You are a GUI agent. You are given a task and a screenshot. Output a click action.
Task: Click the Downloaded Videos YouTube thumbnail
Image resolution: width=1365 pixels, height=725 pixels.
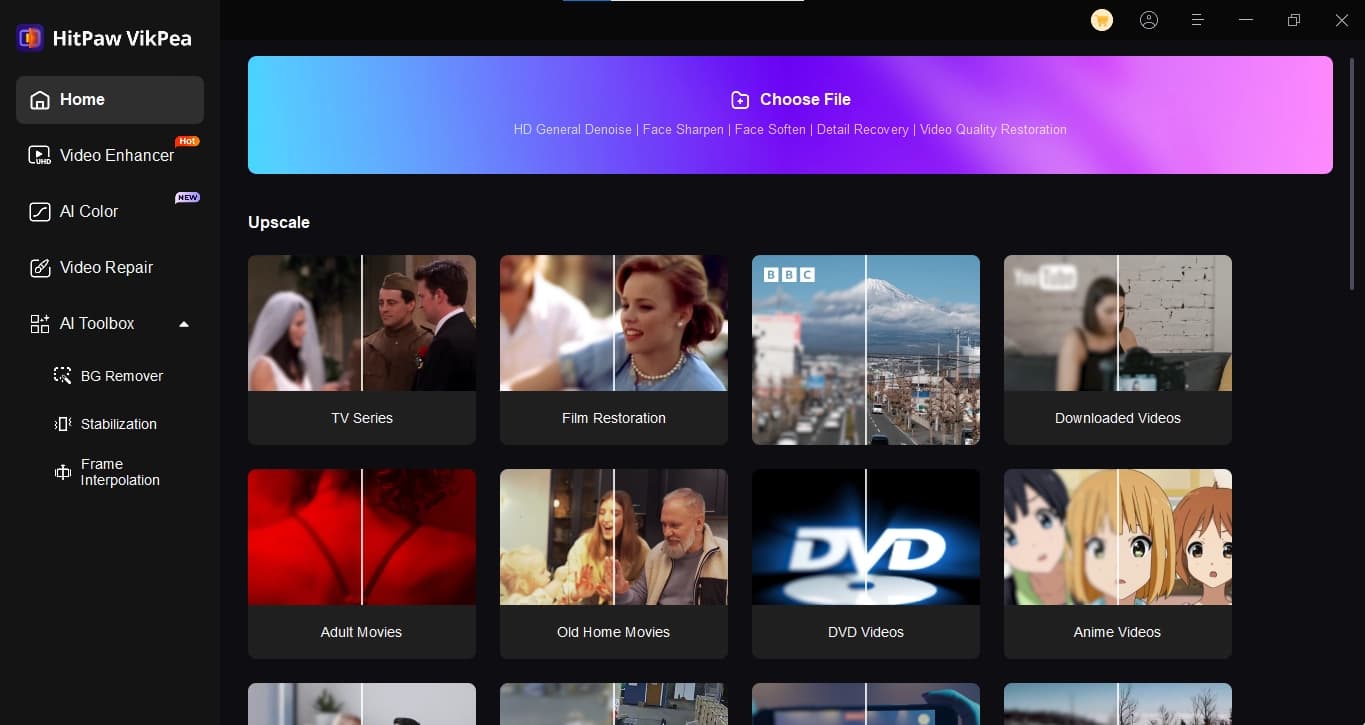(1118, 323)
